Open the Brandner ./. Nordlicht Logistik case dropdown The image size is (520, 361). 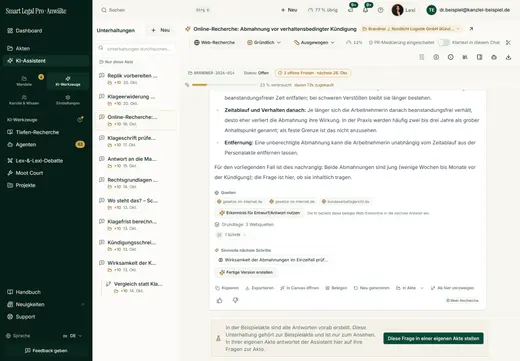click(411, 29)
